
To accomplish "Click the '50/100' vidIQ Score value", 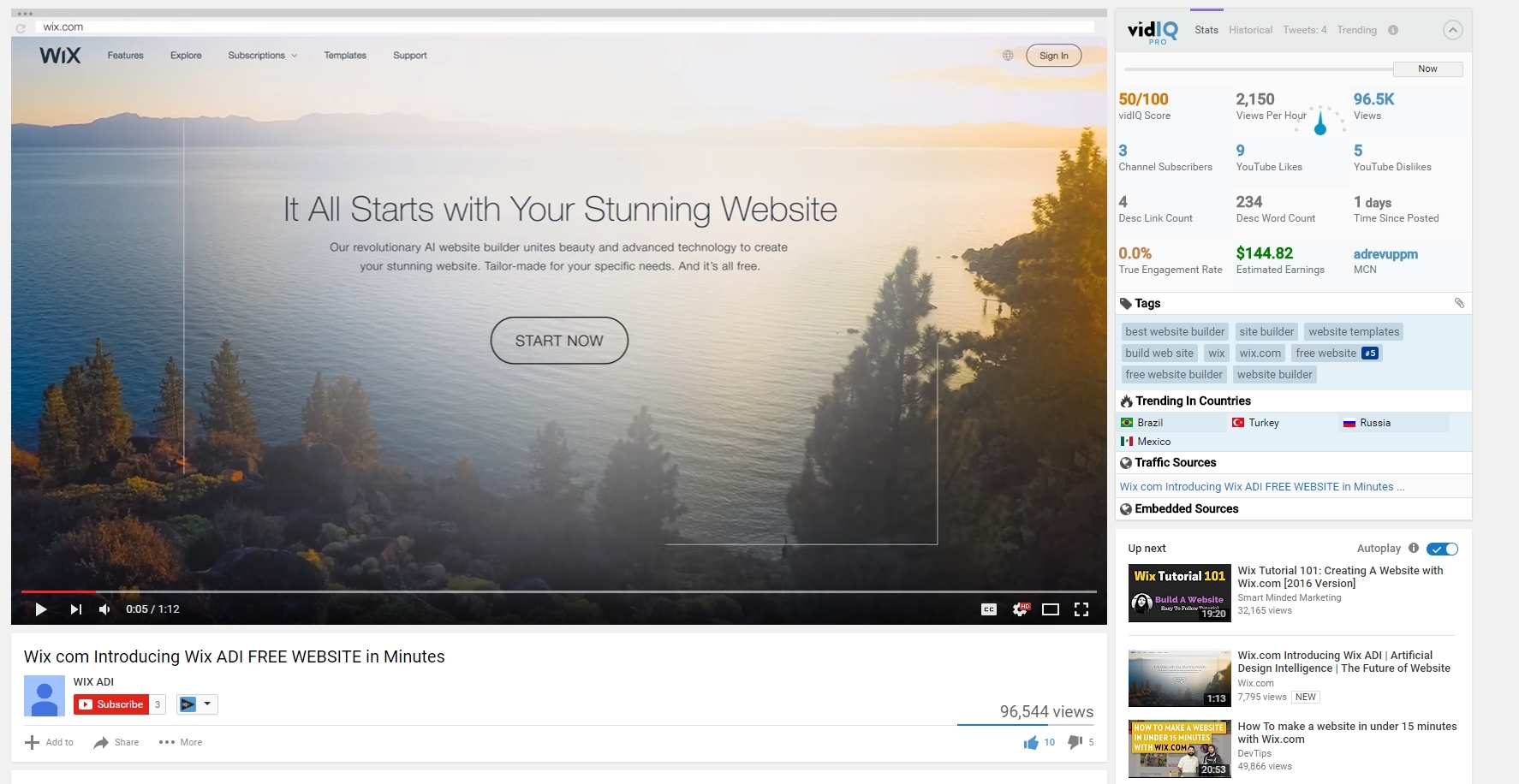I will 1143,99.
